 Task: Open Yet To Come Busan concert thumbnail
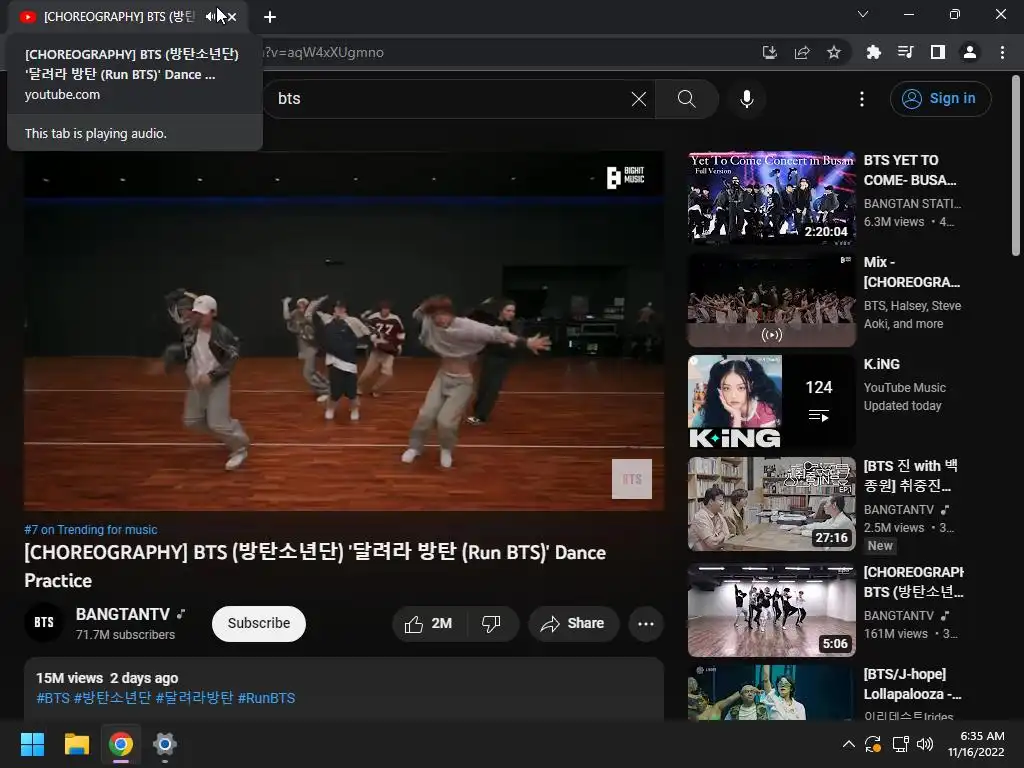[771, 199]
